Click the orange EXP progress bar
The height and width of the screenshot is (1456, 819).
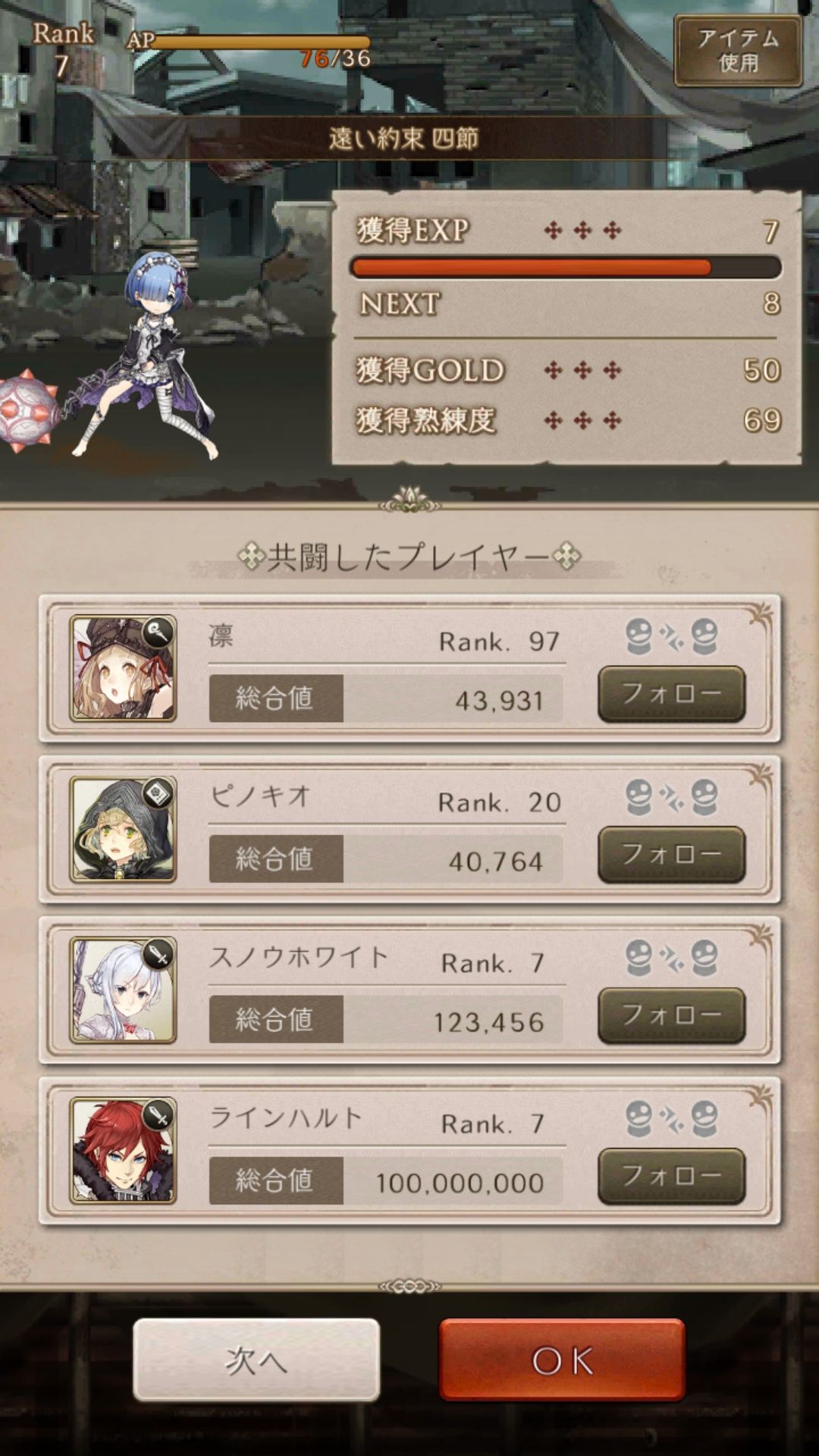pyautogui.click(x=565, y=267)
